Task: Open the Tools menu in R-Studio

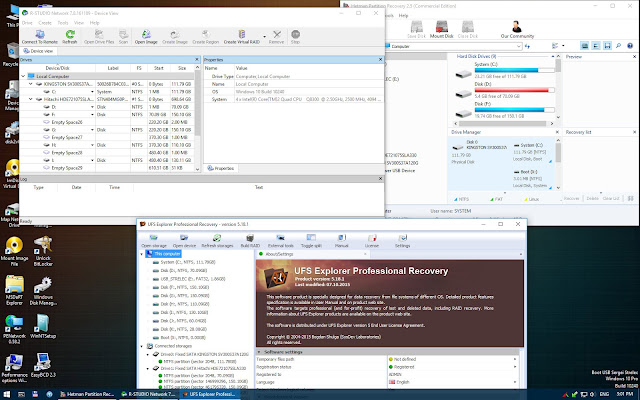Action: (63, 23)
